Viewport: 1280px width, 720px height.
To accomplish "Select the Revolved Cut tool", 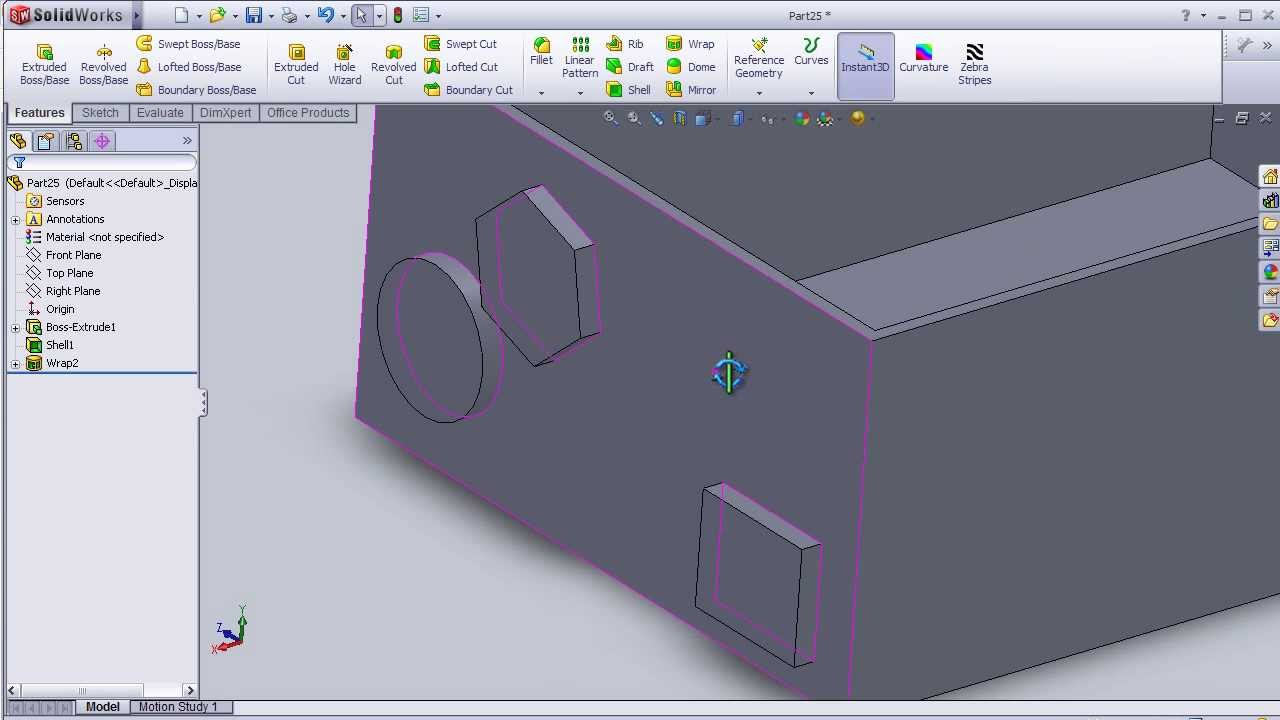I will click(x=393, y=64).
